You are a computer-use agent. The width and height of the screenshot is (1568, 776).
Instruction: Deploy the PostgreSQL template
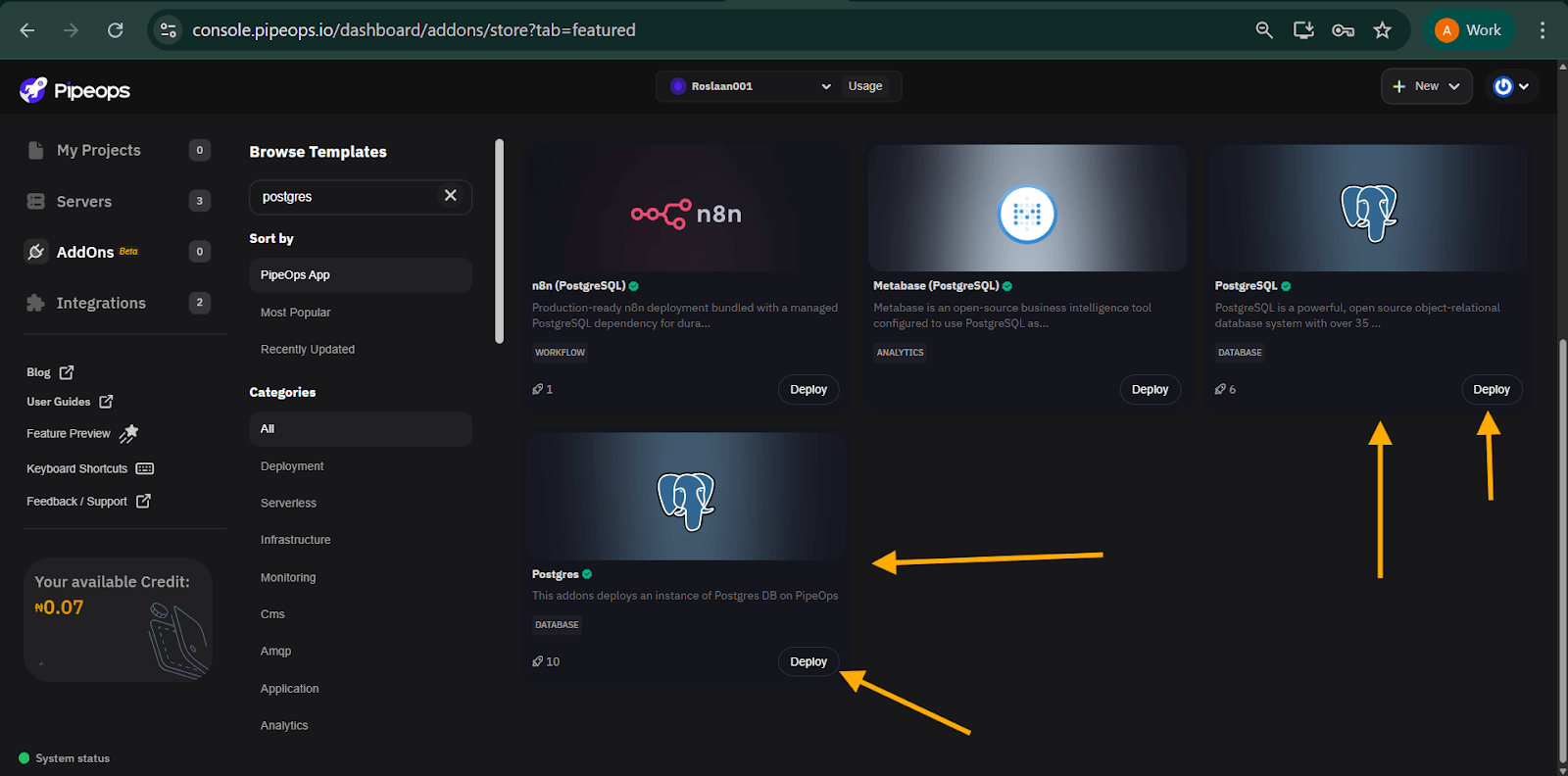click(x=1492, y=389)
